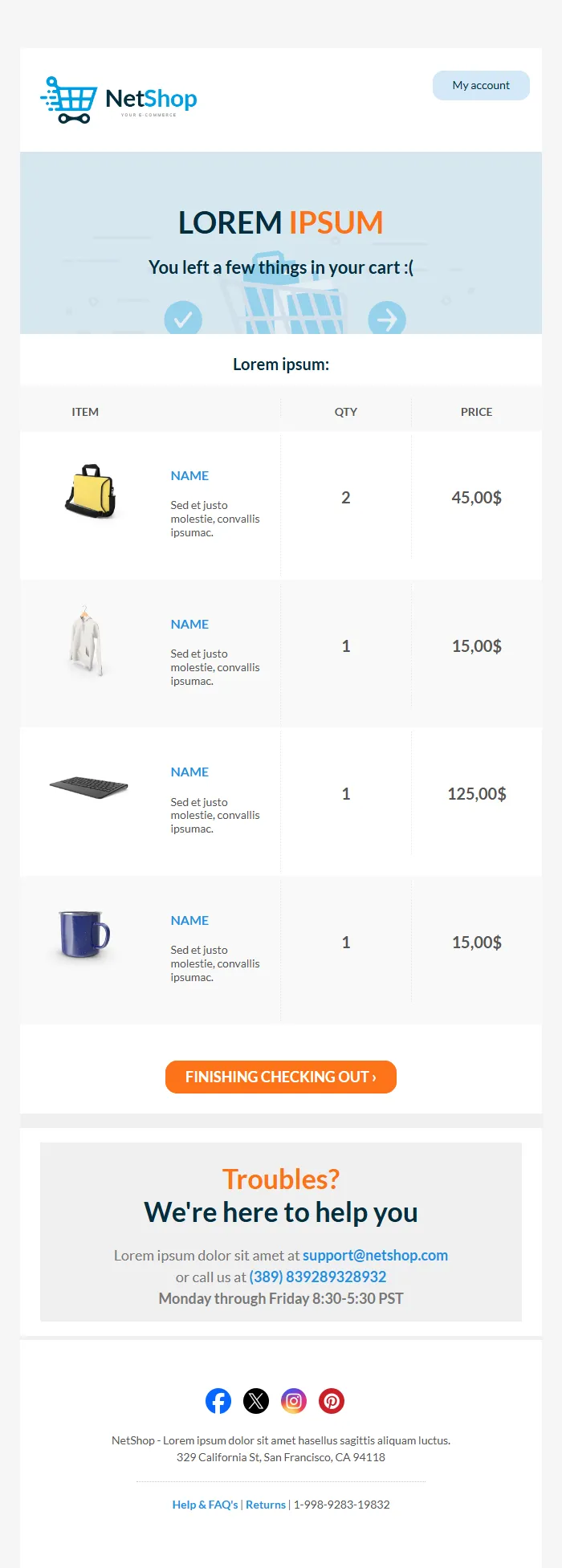Click the (389) 839289328932 phone link
Image resolution: width=562 pixels, height=1568 pixels.
click(x=318, y=1277)
